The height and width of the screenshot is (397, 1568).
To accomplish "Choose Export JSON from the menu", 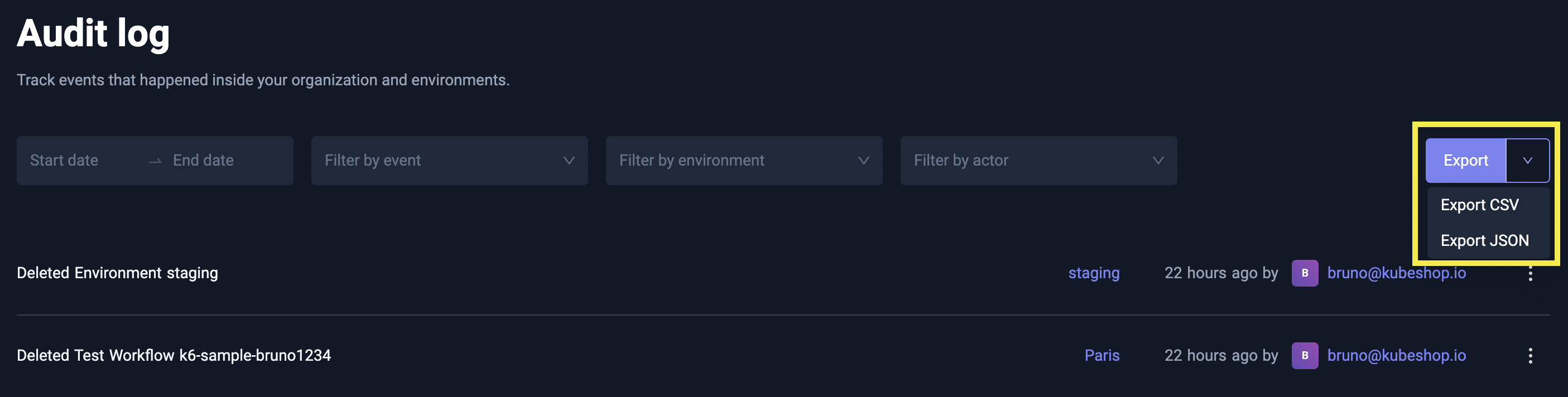I will pyautogui.click(x=1484, y=241).
